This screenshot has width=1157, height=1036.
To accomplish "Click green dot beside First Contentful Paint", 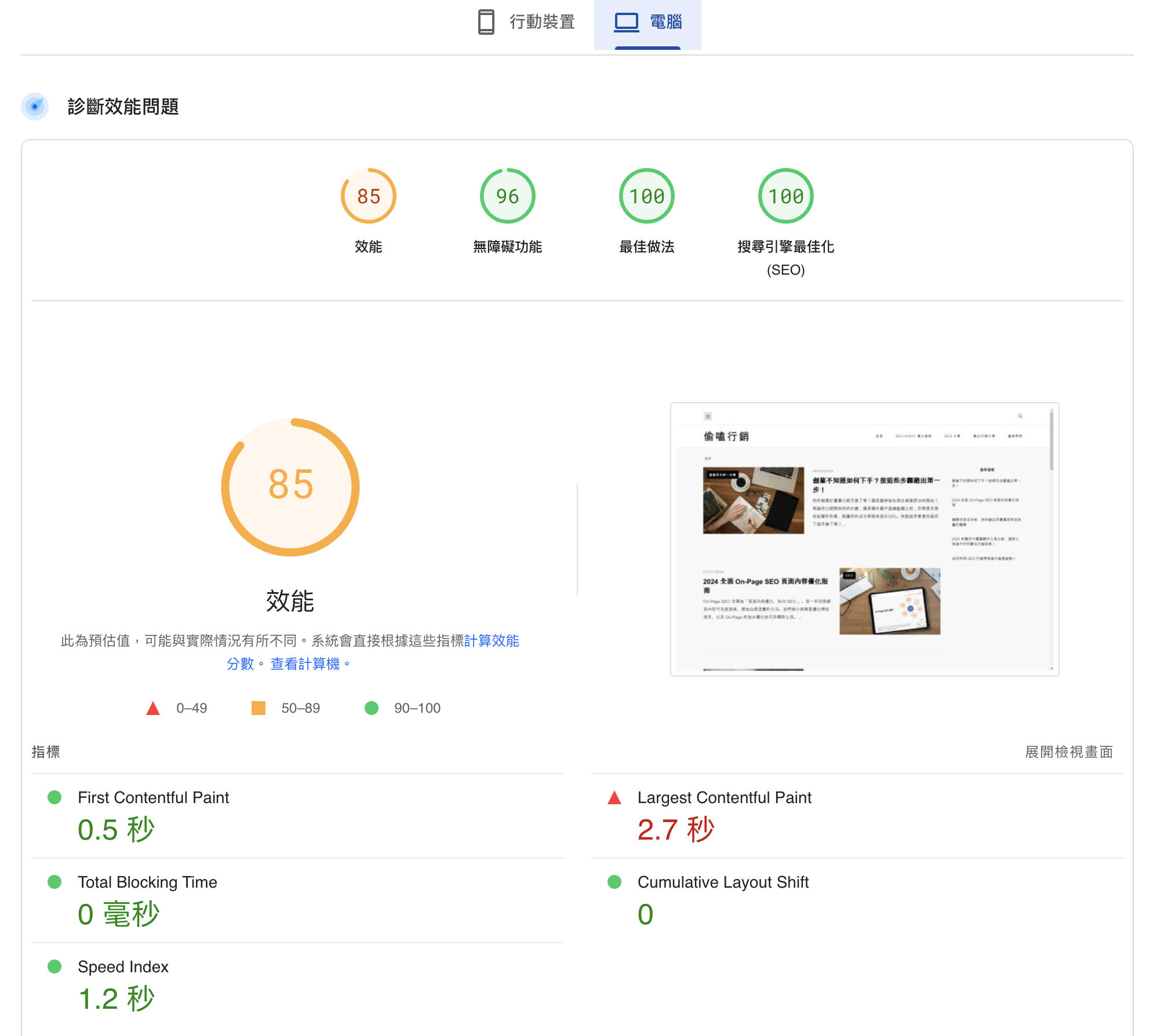I will click(x=54, y=797).
